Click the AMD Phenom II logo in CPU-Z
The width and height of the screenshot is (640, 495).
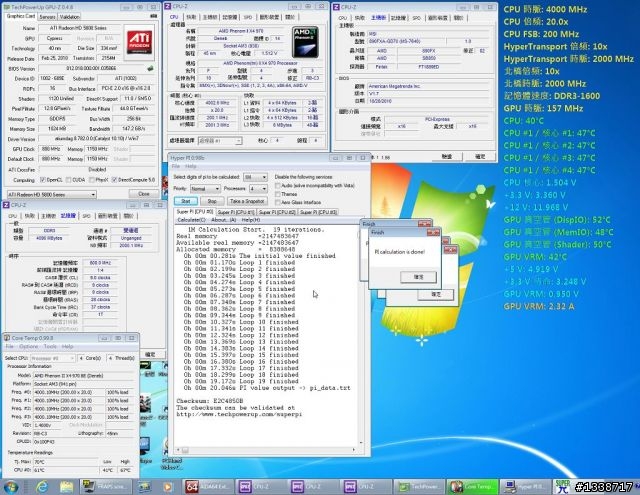coord(305,42)
